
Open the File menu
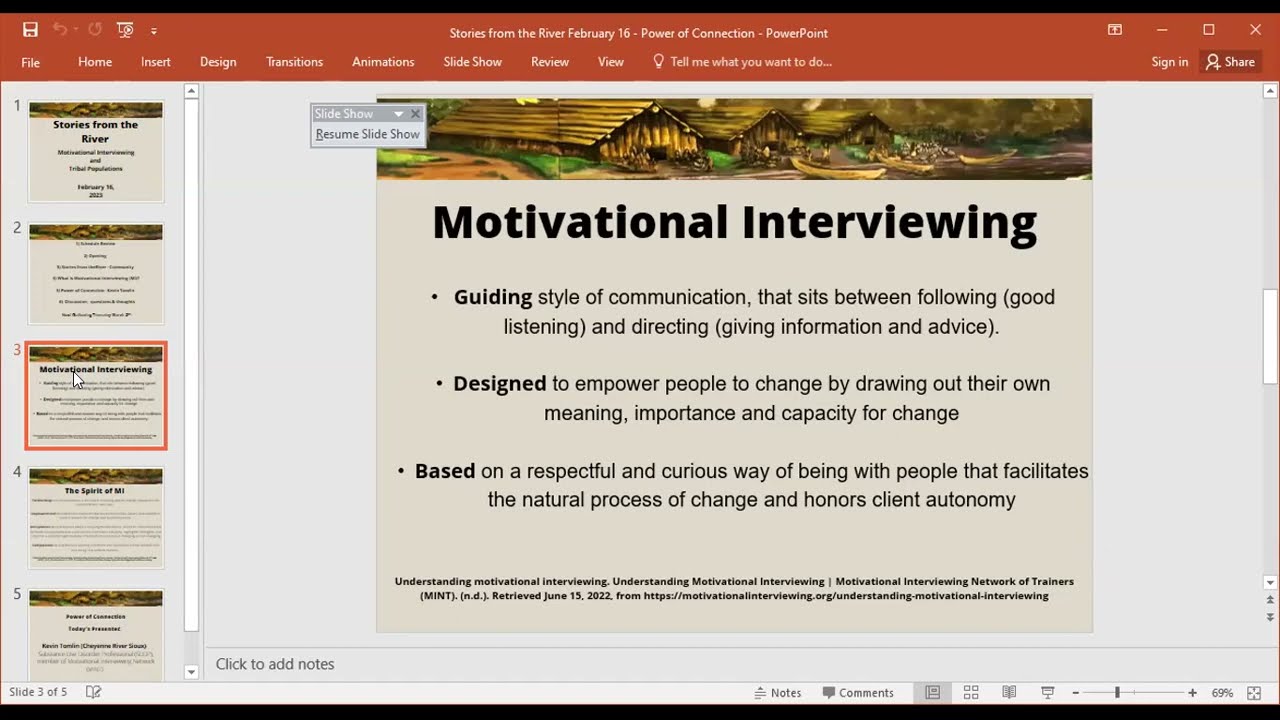[x=31, y=62]
